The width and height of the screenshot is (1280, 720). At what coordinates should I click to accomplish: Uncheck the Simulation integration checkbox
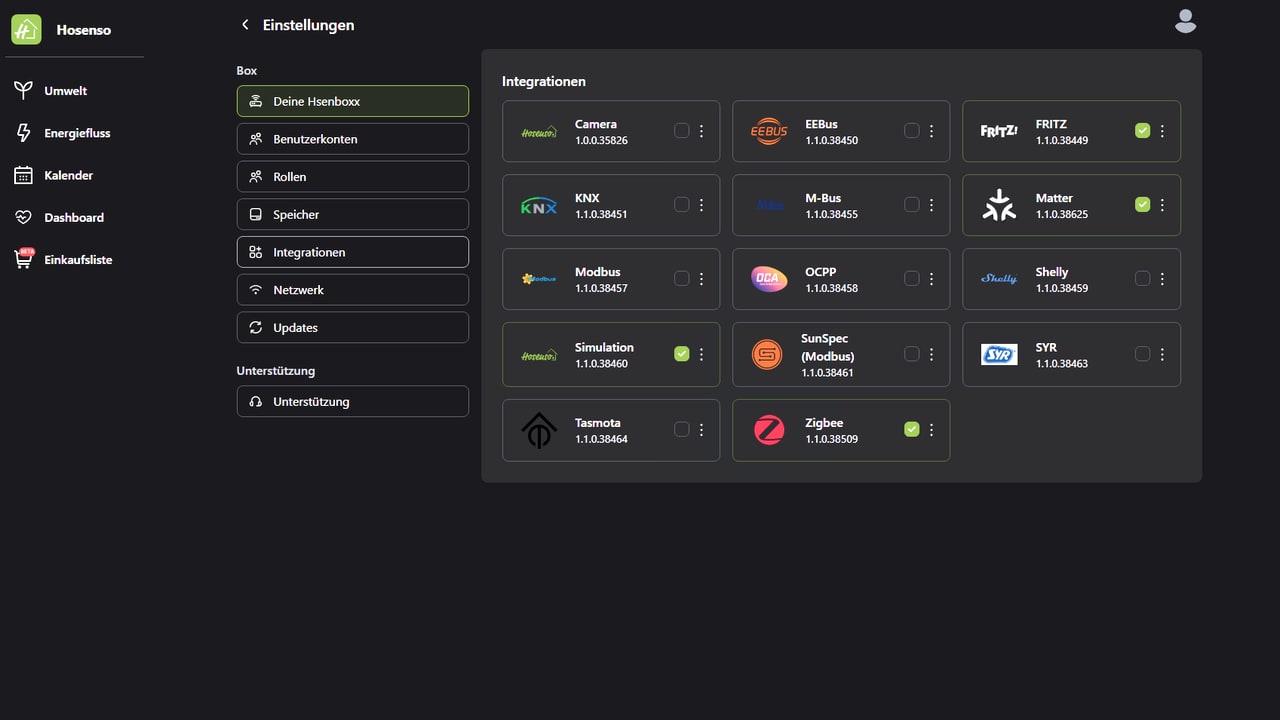[x=682, y=354]
